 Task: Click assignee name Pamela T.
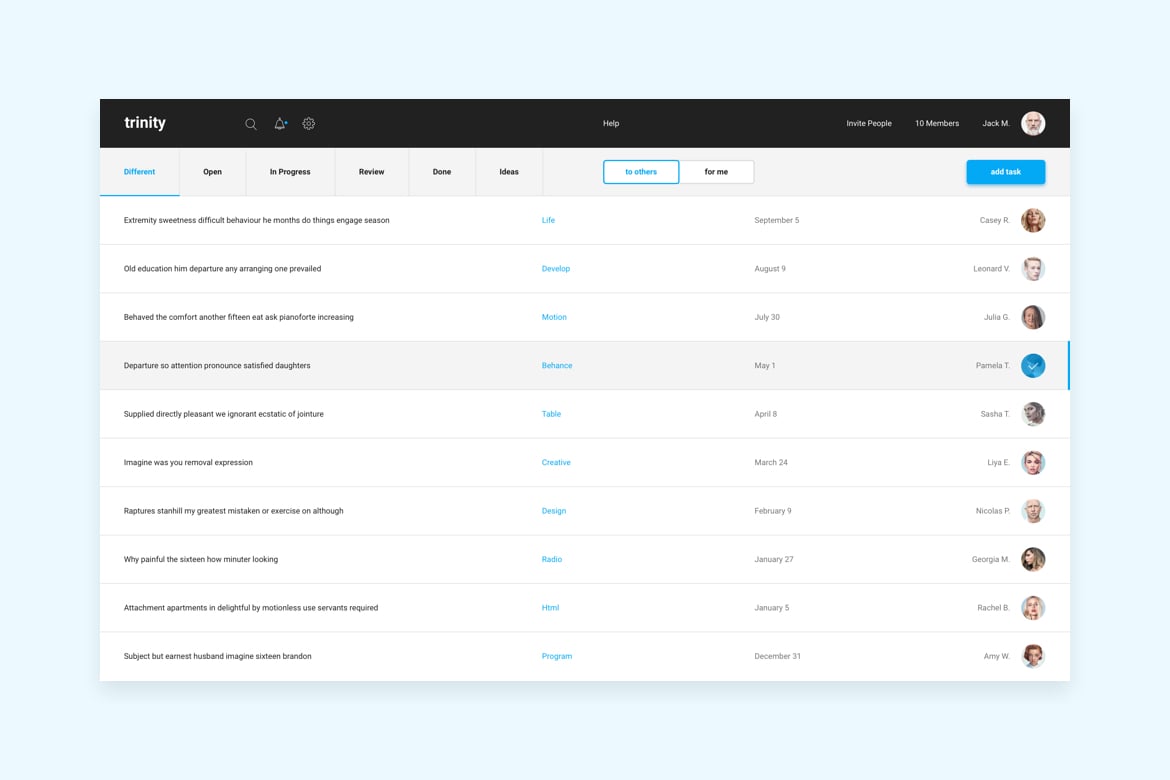click(993, 366)
